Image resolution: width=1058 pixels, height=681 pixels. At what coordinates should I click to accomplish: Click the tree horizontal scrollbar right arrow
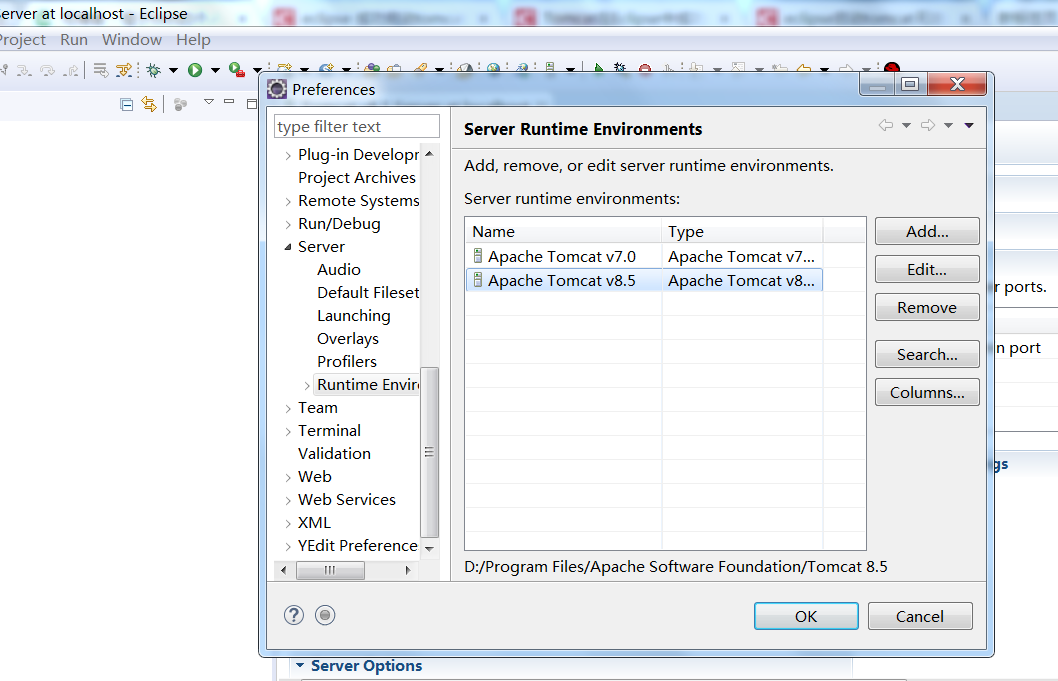pos(408,570)
